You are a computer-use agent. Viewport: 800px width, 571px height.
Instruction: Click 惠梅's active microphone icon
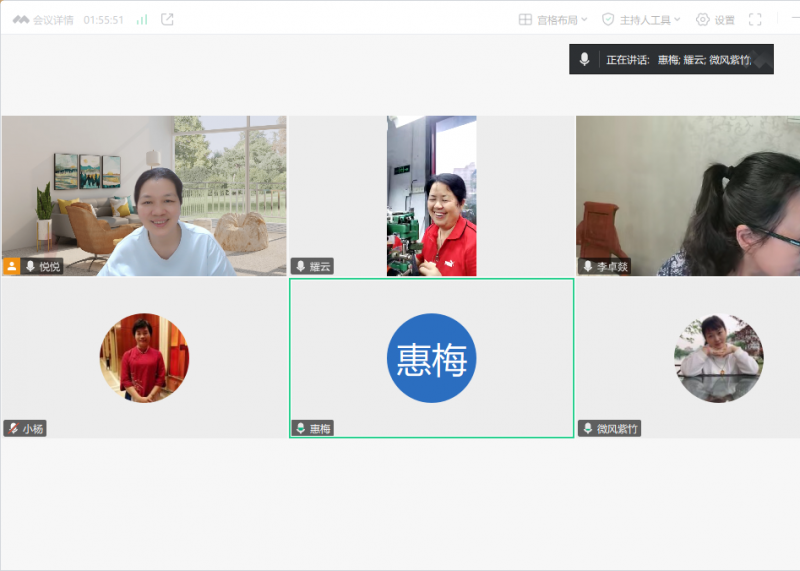coord(300,428)
